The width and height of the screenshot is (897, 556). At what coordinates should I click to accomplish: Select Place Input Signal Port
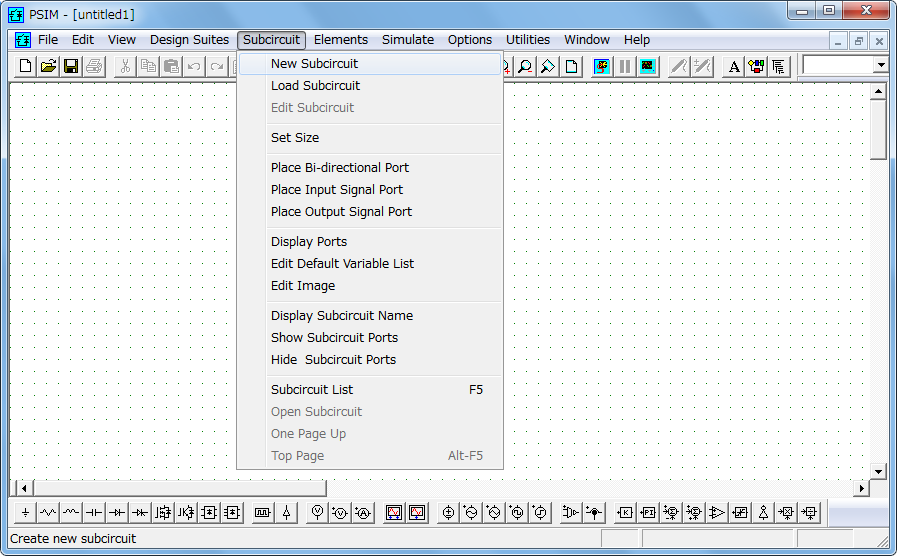(370, 190)
